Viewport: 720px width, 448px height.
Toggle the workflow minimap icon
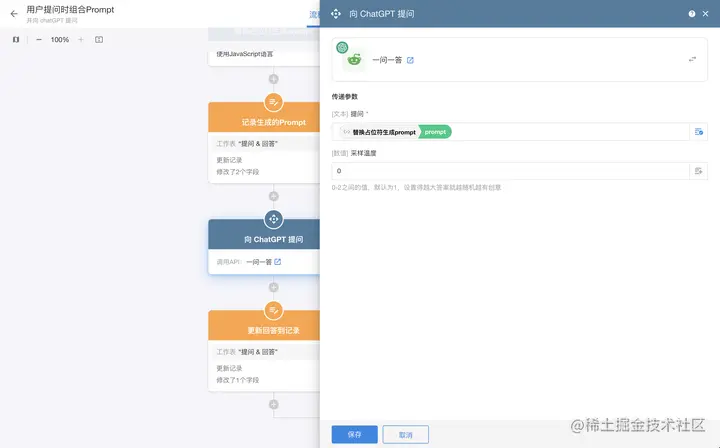click(x=16, y=39)
